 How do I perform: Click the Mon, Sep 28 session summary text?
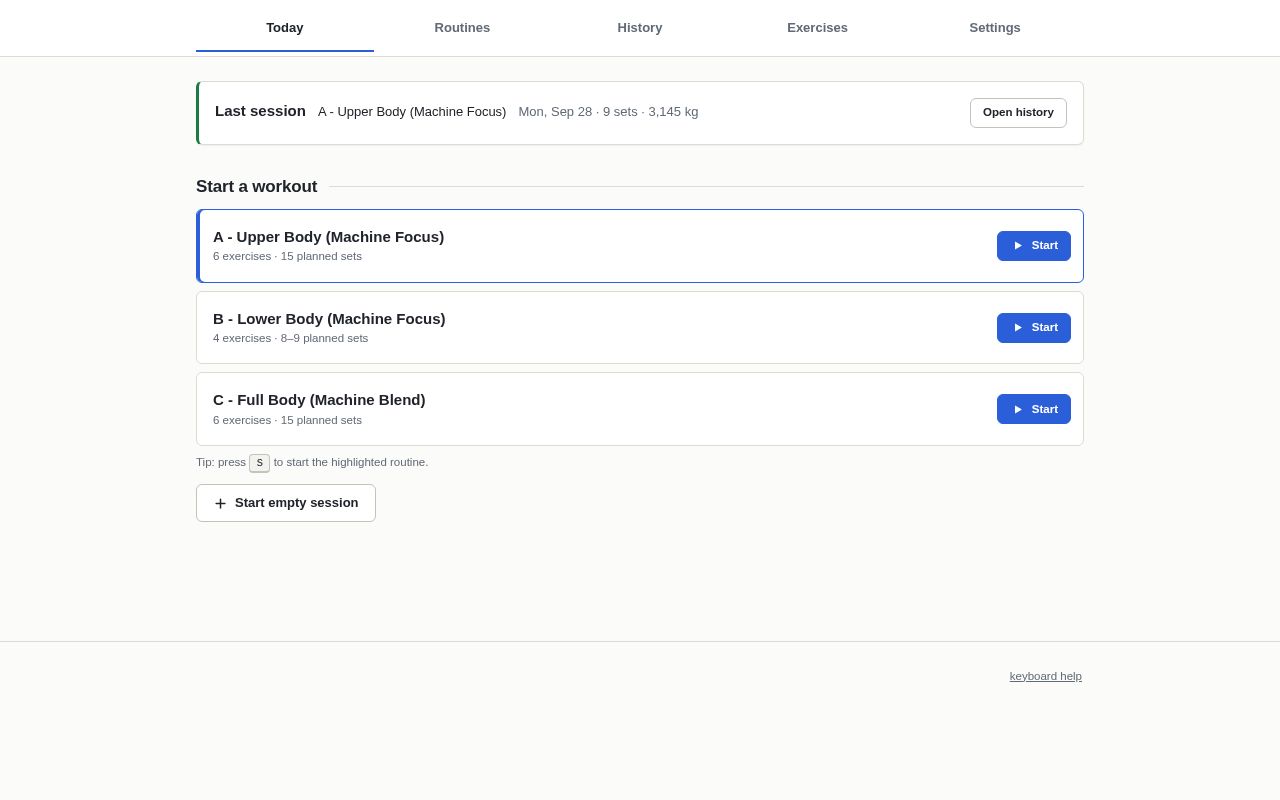point(608,112)
